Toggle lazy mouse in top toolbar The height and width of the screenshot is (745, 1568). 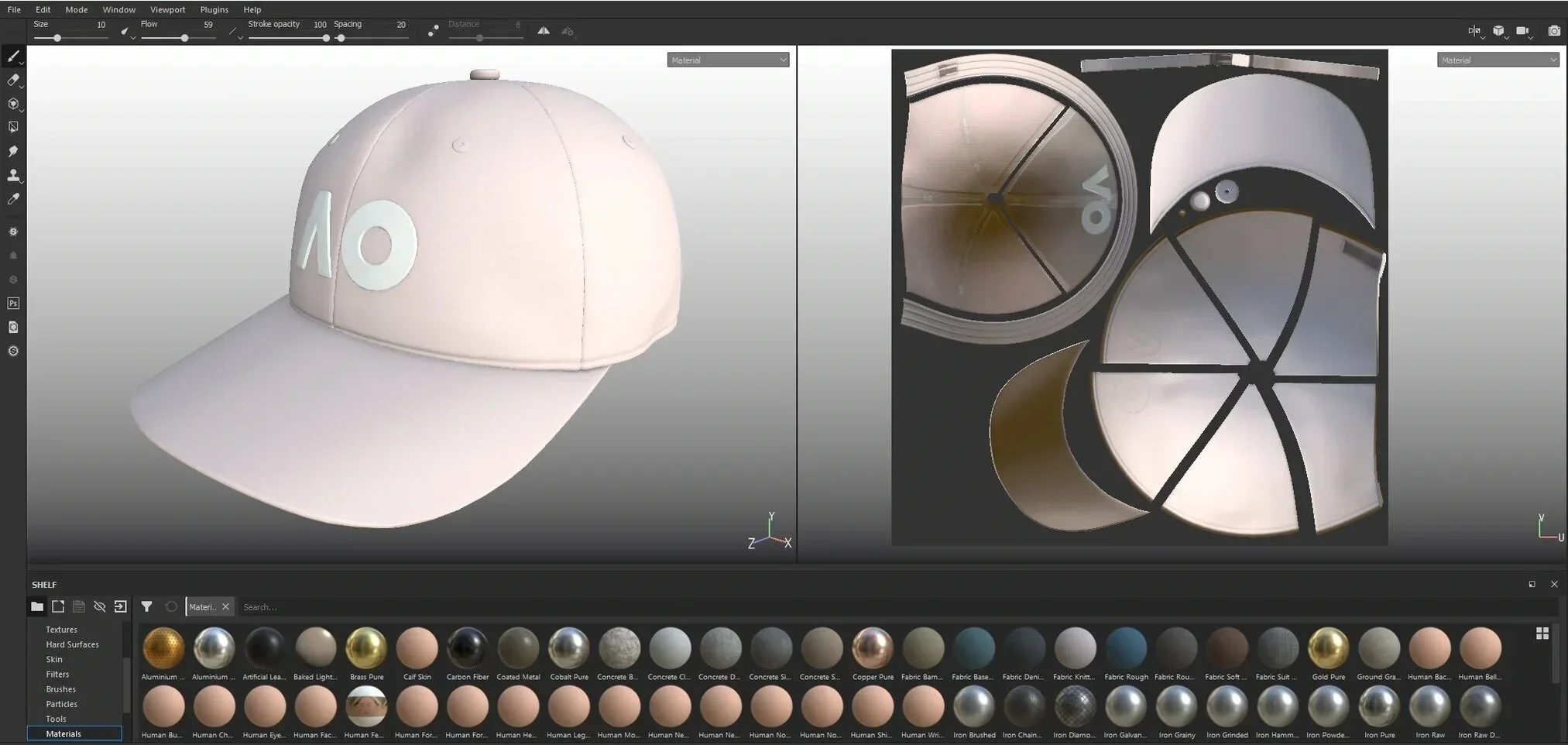tap(434, 30)
